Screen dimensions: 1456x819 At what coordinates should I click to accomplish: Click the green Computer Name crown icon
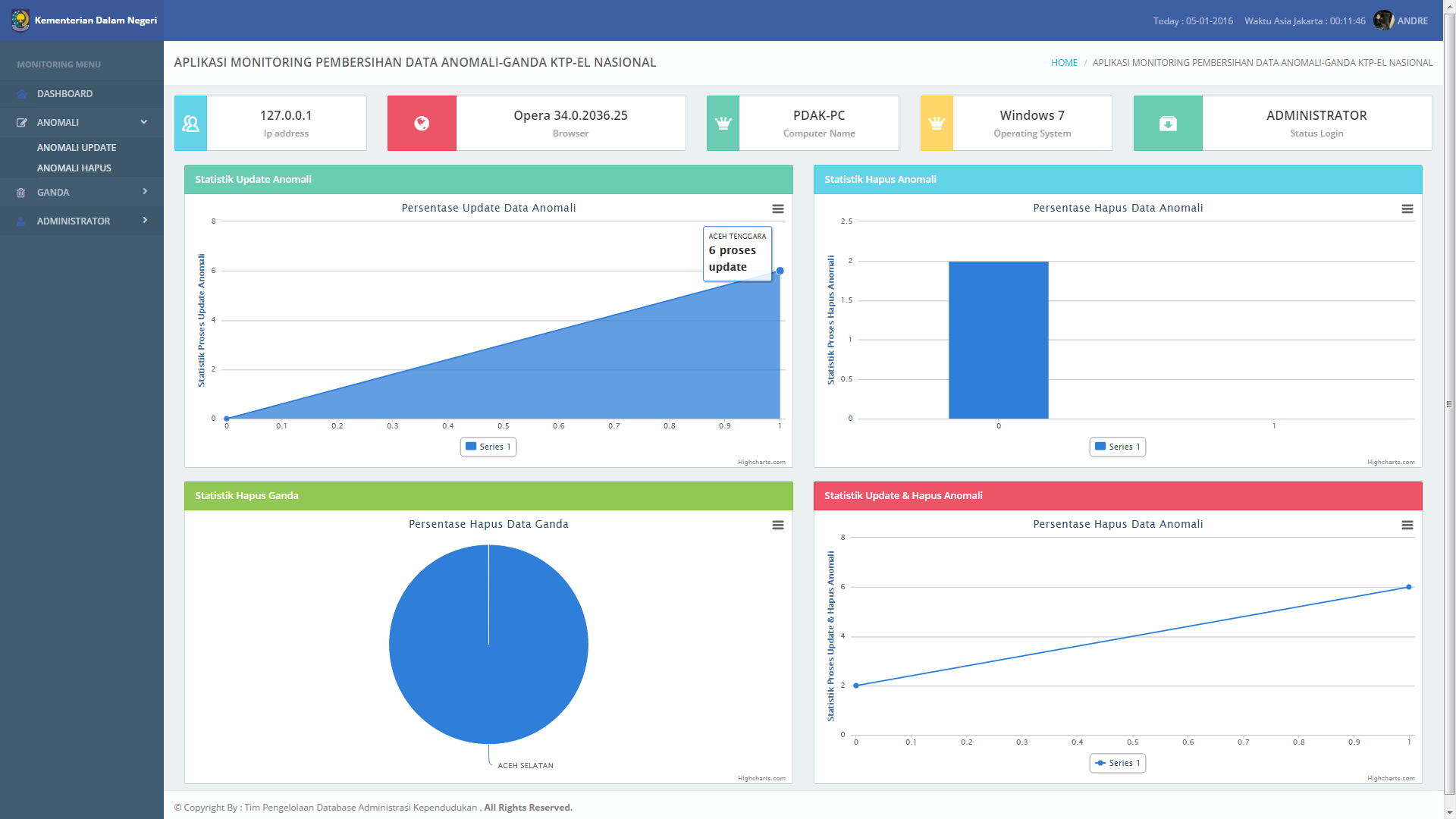(723, 123)
